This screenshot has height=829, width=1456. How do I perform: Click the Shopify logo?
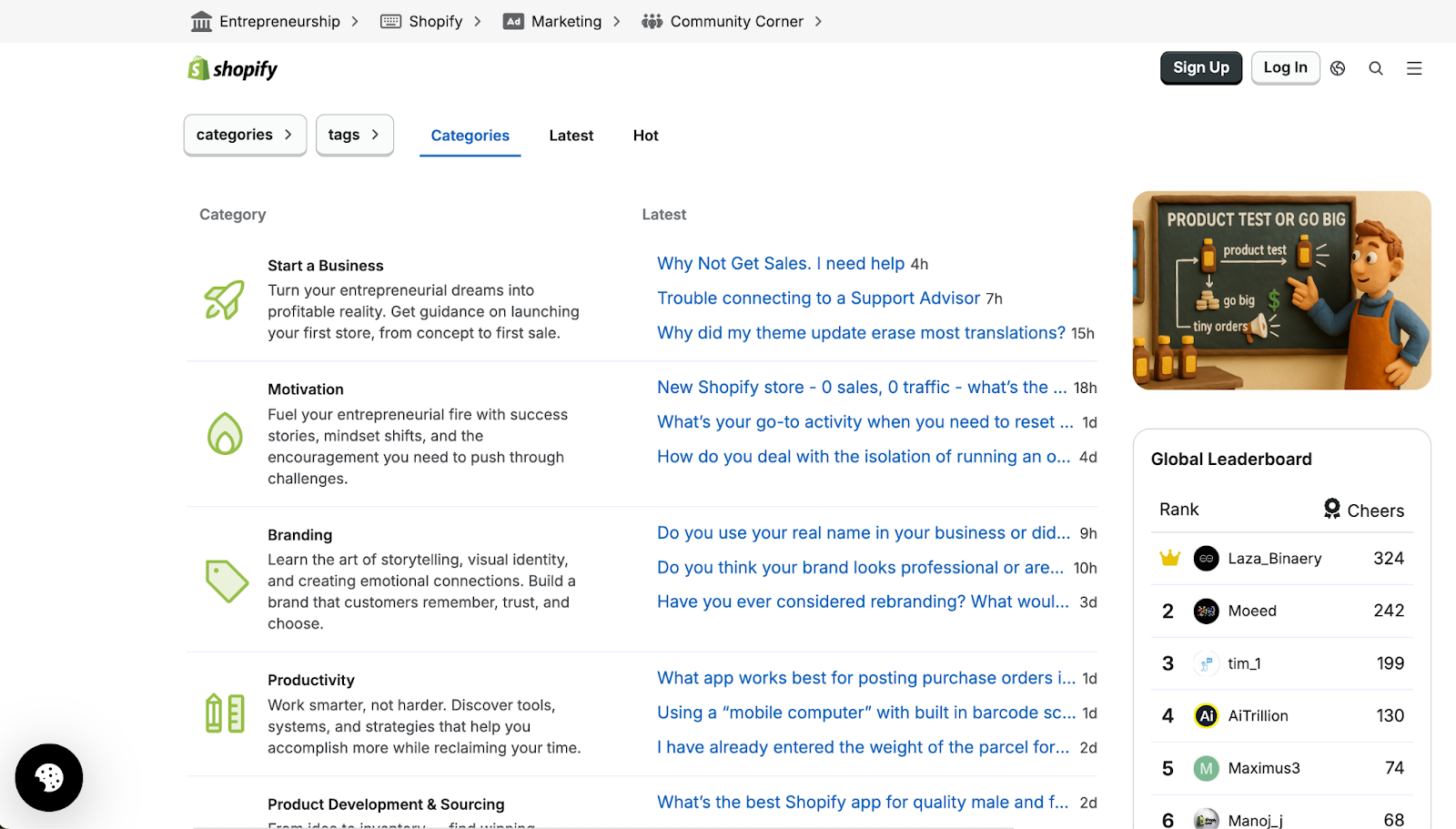(232, 69)
